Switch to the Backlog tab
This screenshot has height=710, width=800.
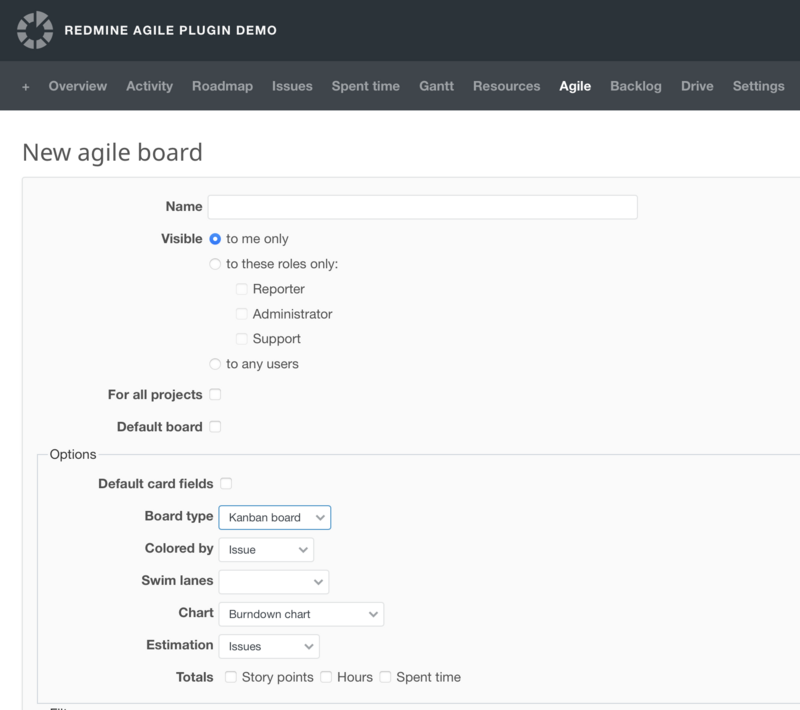(x=636, y=86)
